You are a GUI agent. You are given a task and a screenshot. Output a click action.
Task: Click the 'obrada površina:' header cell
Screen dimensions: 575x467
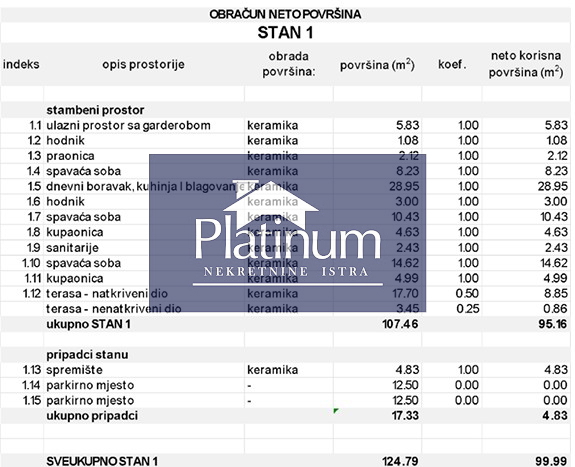(289, 64)
